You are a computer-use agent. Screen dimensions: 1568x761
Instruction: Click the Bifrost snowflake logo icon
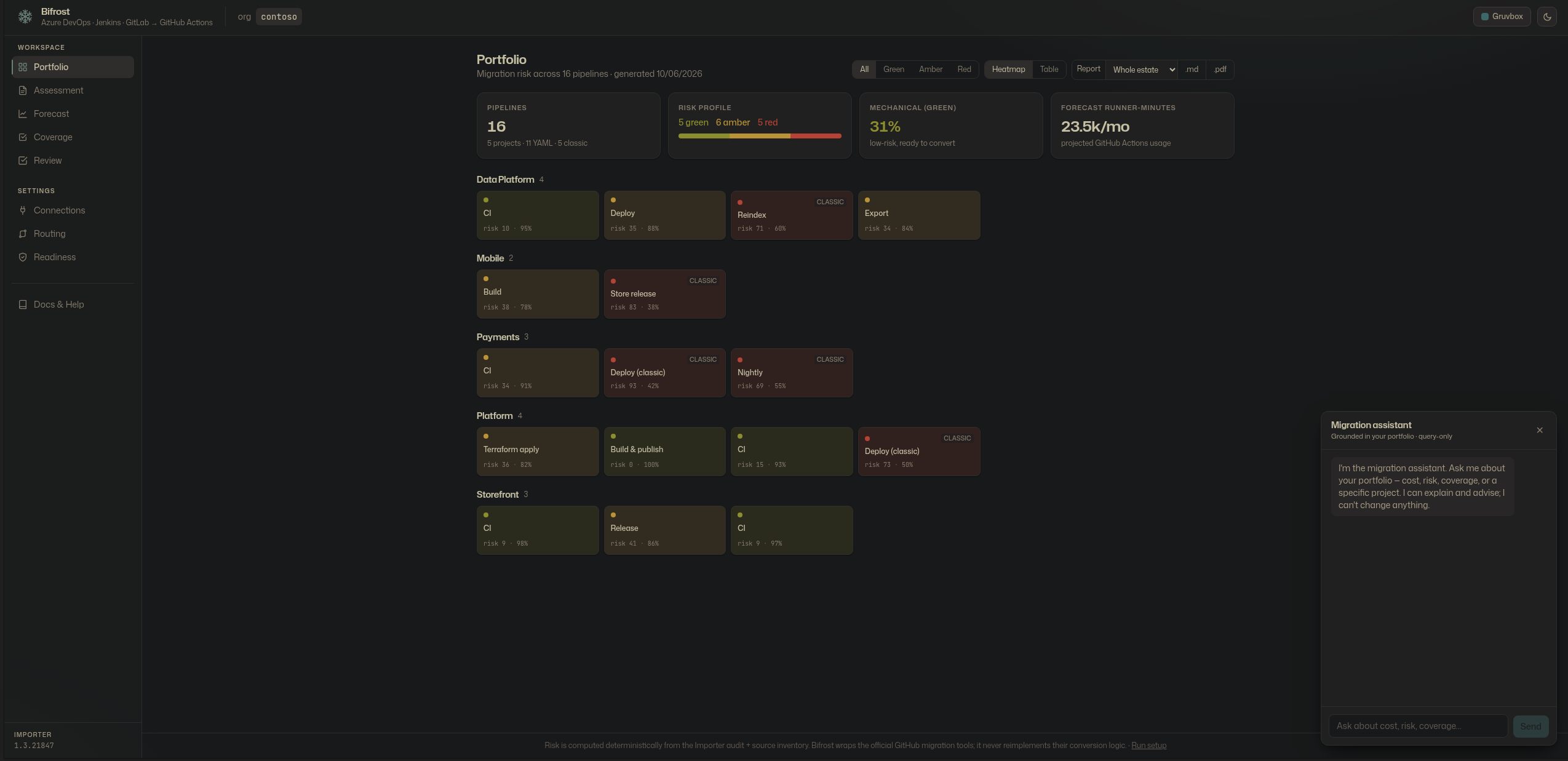pos(25,17)
